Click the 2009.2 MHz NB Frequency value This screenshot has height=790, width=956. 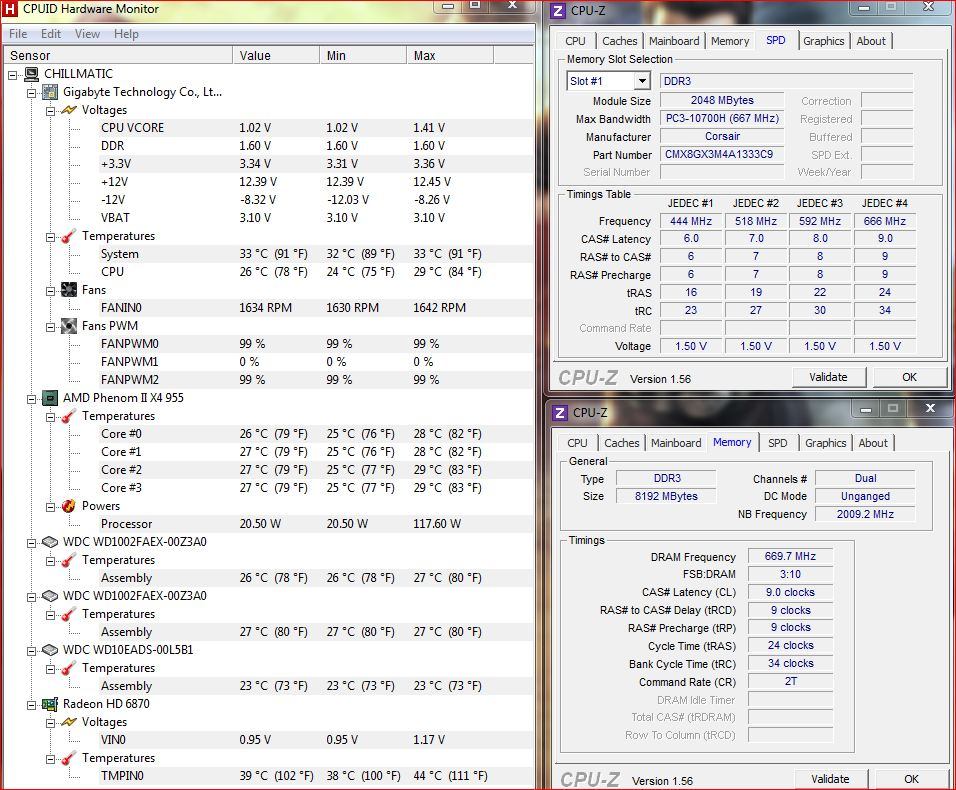click(x=865, y=514)
